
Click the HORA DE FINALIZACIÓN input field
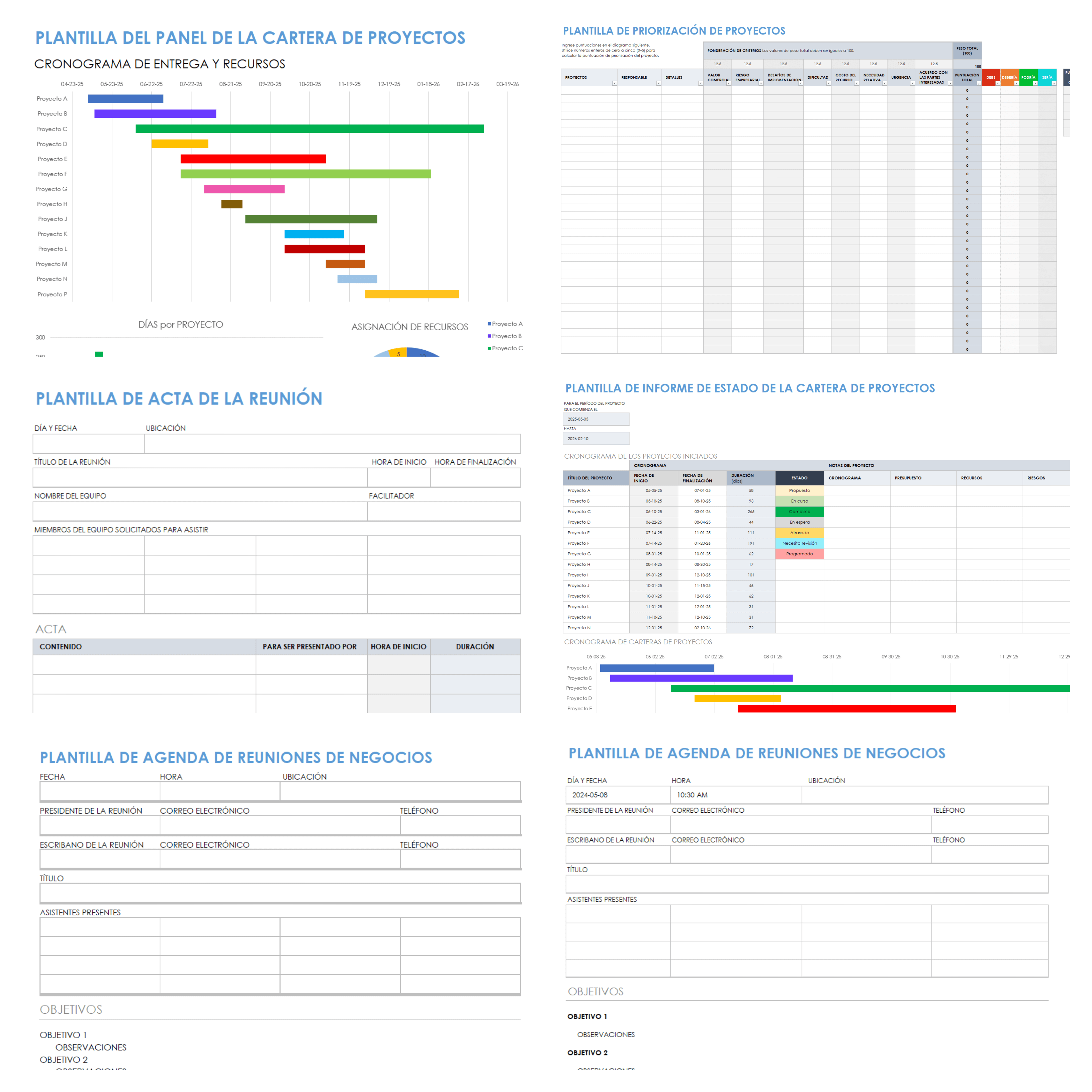click(475, 478)
